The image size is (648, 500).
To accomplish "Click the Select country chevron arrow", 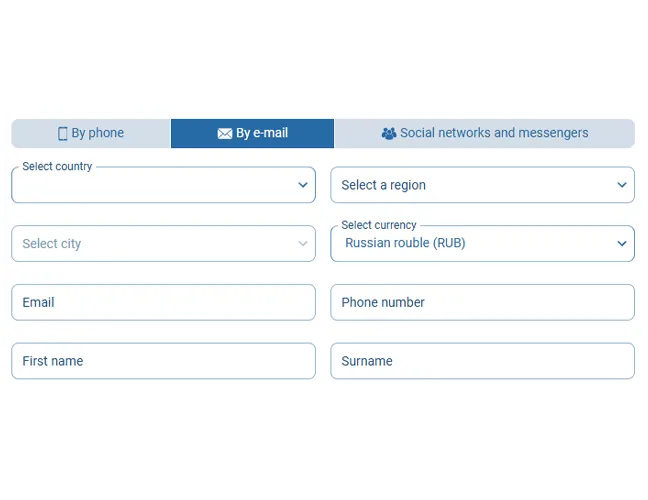I will tap(303, 185).
